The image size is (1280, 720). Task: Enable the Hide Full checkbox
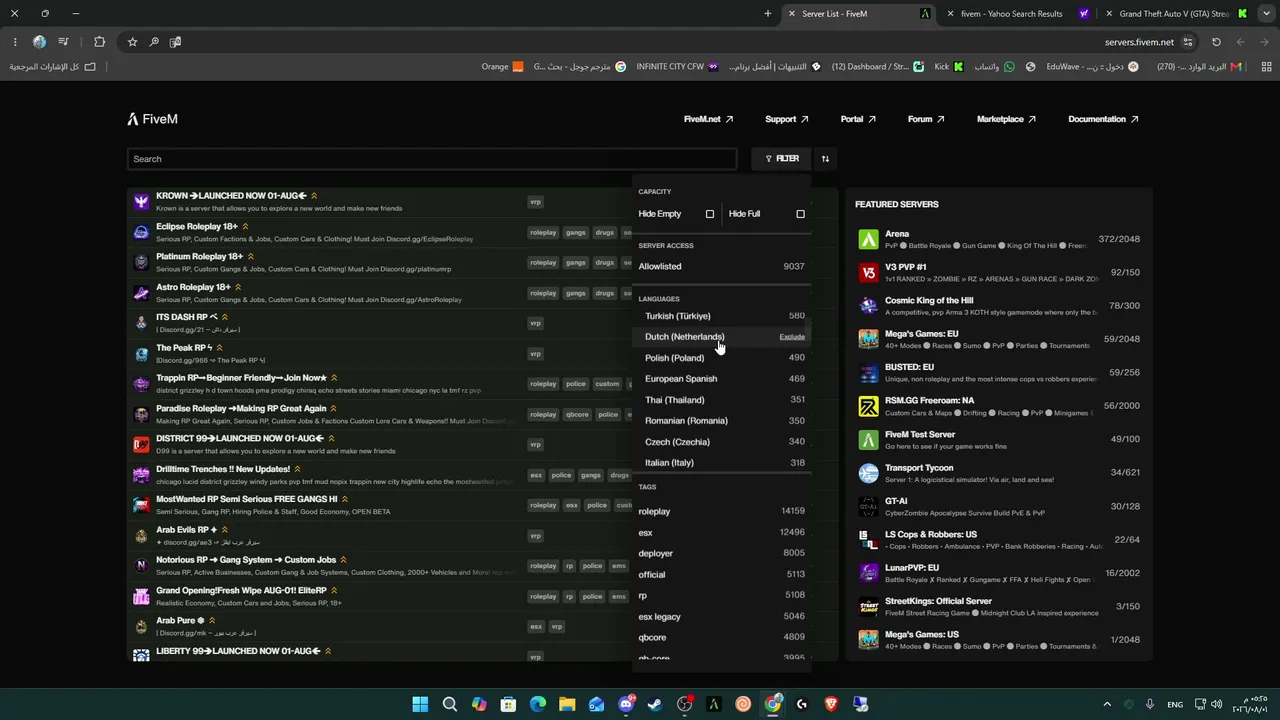[800, 214]
